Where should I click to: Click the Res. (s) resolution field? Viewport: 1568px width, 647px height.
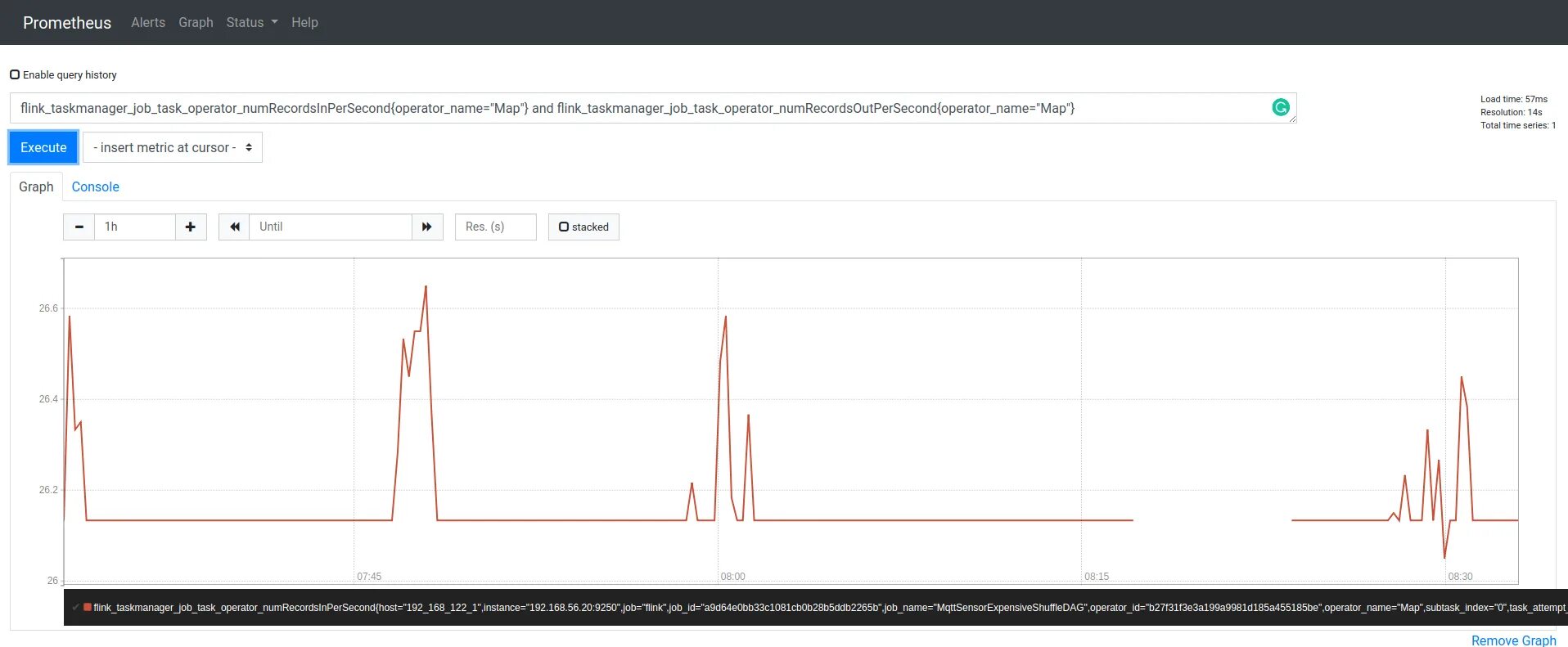coord(496,227)
